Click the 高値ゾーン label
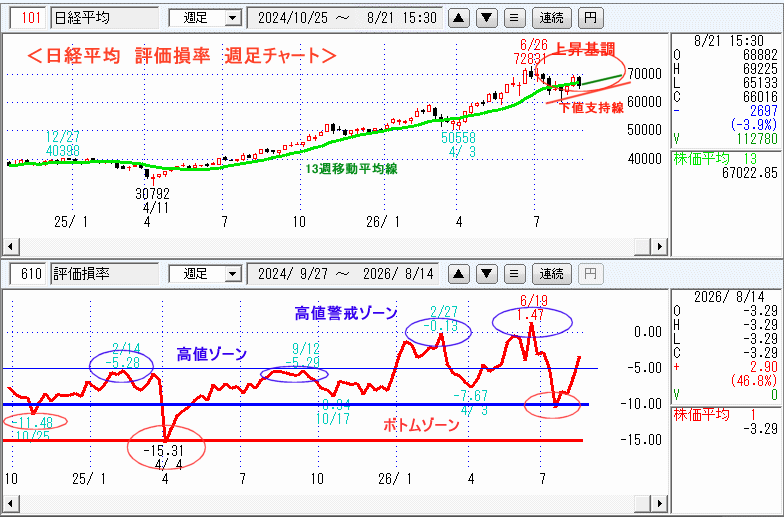Image resolution: width=784 pixels, height=517 pixels. pyautogui.click(x=212, y=354)
